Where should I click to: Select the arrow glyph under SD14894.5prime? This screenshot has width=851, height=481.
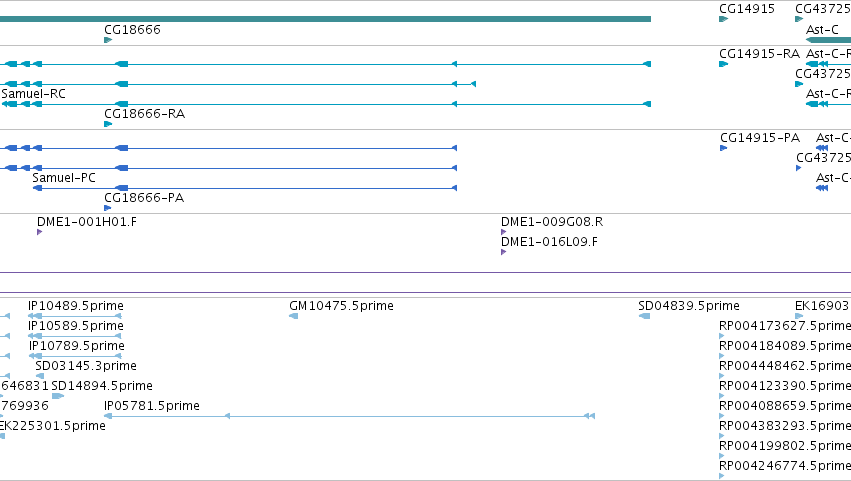point(58,396)
